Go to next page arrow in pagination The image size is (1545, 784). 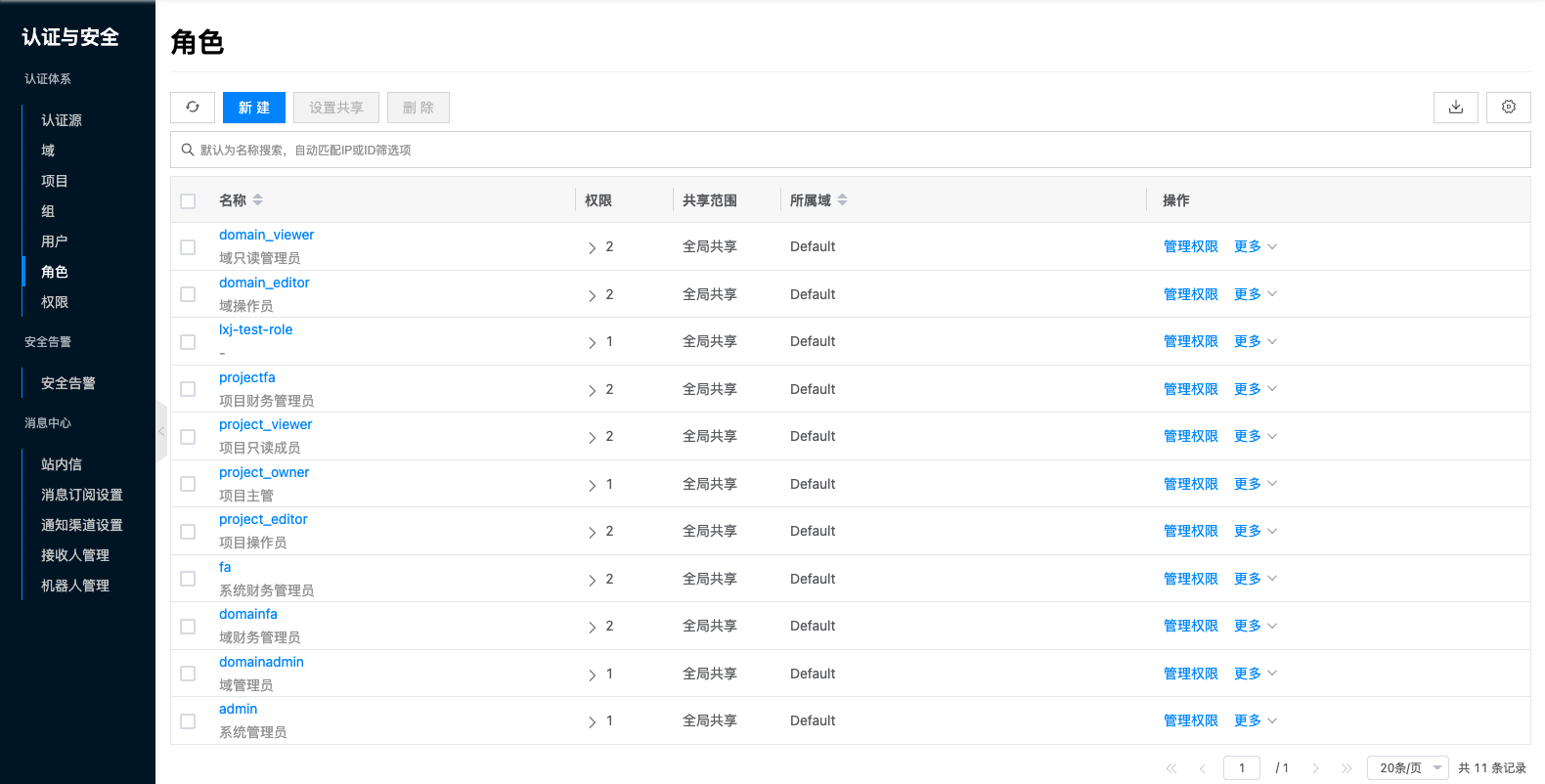(1315, 768)
